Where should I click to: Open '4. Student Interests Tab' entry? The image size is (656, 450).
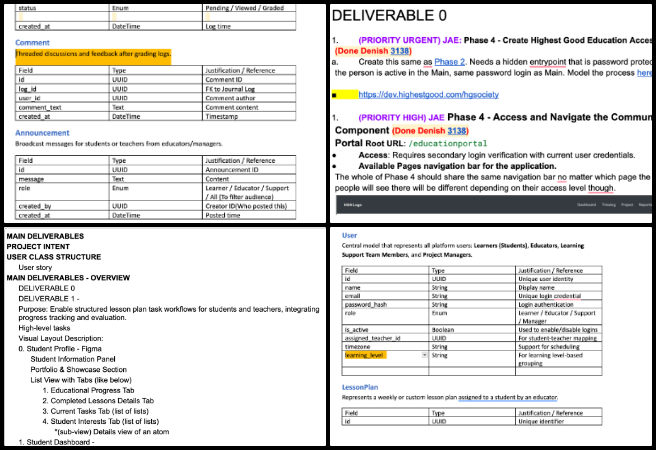[101, 422]
